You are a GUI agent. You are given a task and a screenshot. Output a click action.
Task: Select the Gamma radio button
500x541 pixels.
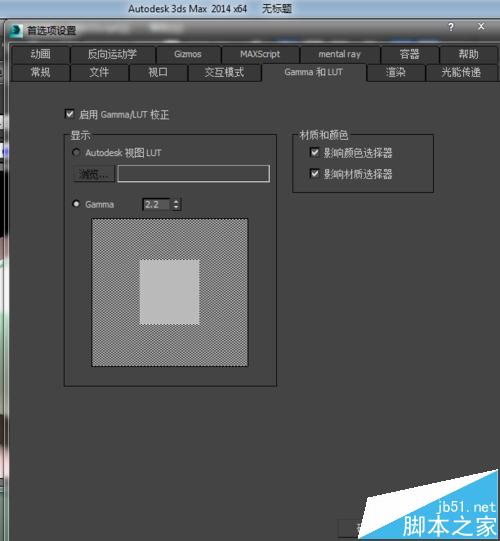coord(76,204)
